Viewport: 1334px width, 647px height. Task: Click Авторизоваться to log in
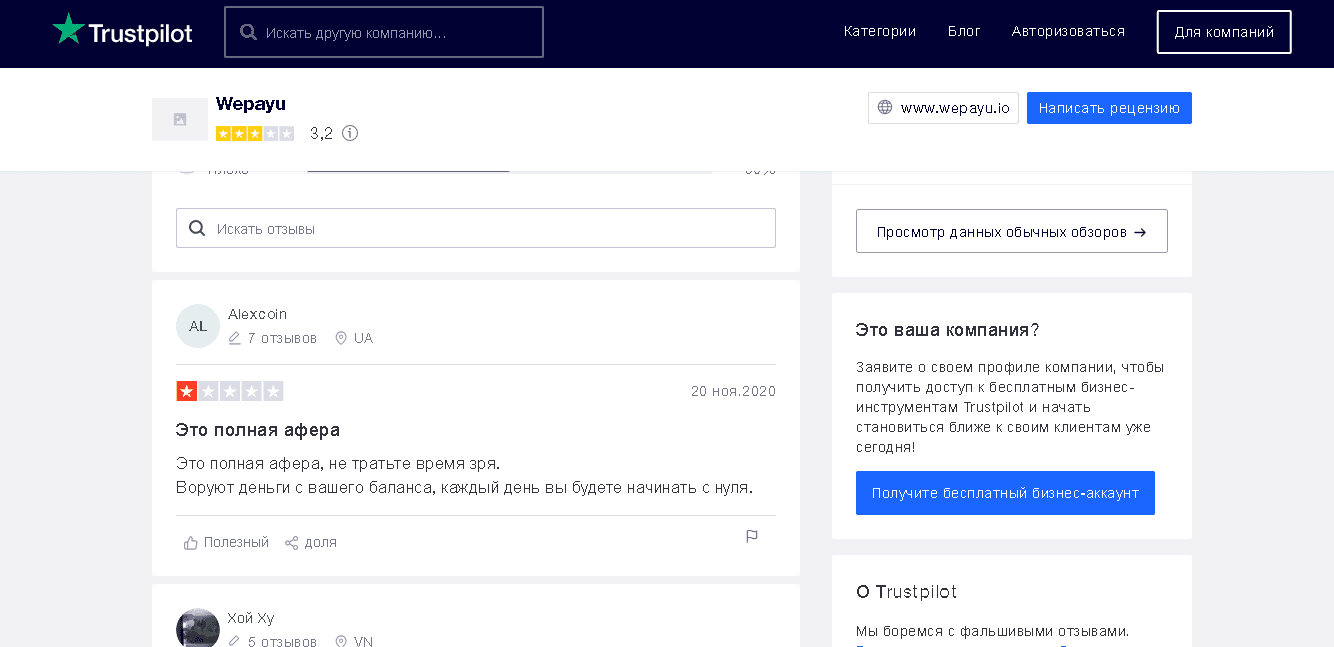[1067, 31]
